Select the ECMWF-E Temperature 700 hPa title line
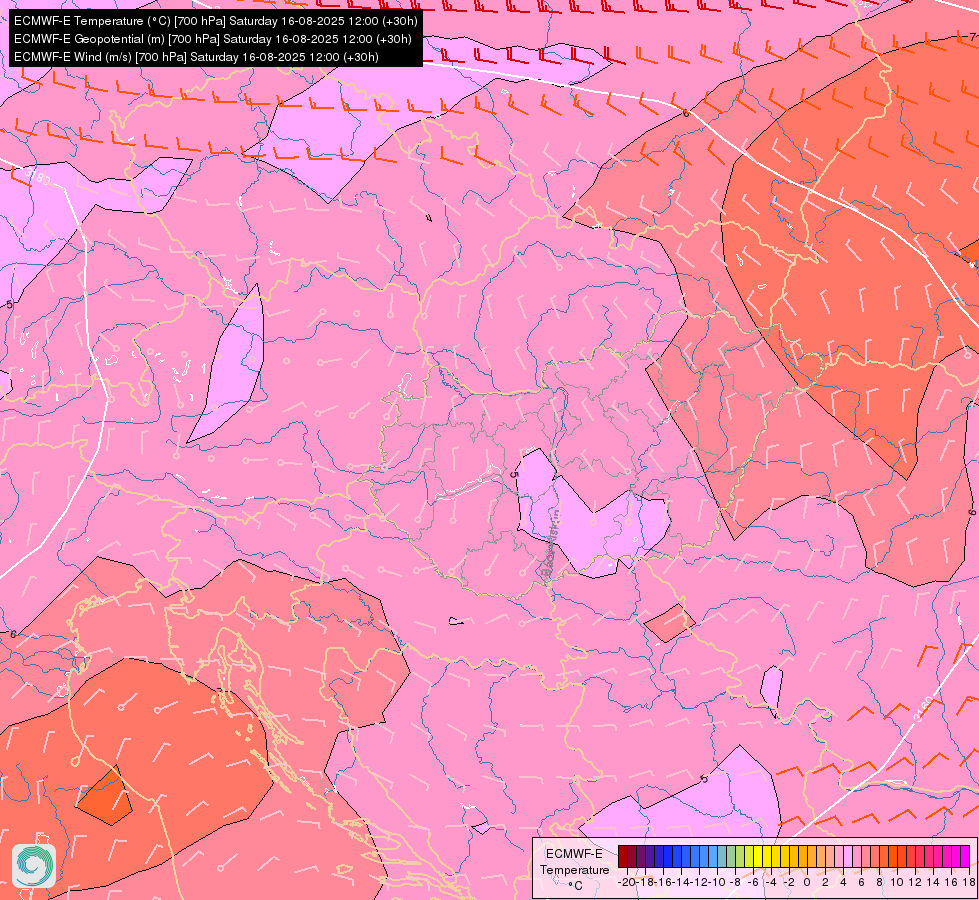 coord(215,21)
